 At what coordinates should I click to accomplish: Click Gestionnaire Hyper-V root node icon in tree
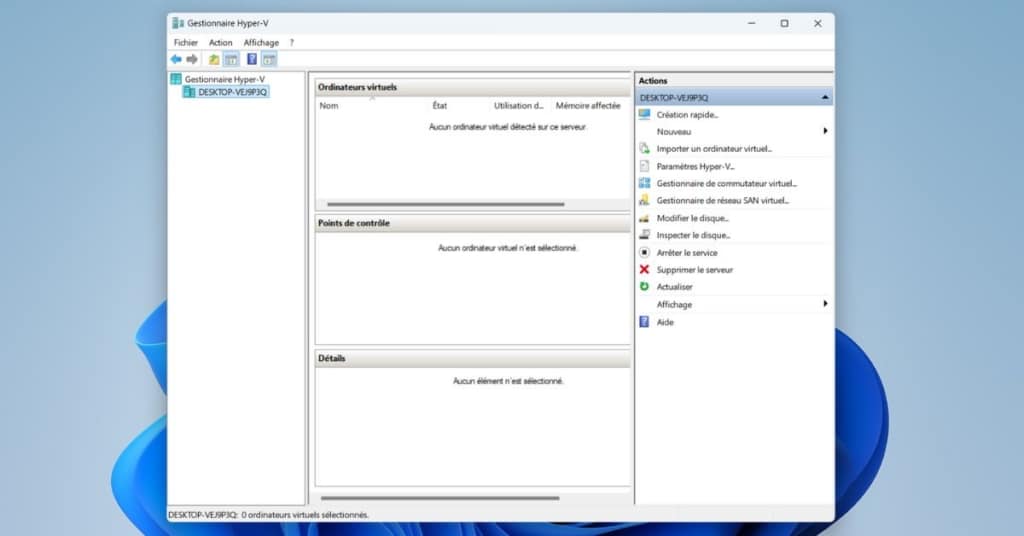pos(176,79)
